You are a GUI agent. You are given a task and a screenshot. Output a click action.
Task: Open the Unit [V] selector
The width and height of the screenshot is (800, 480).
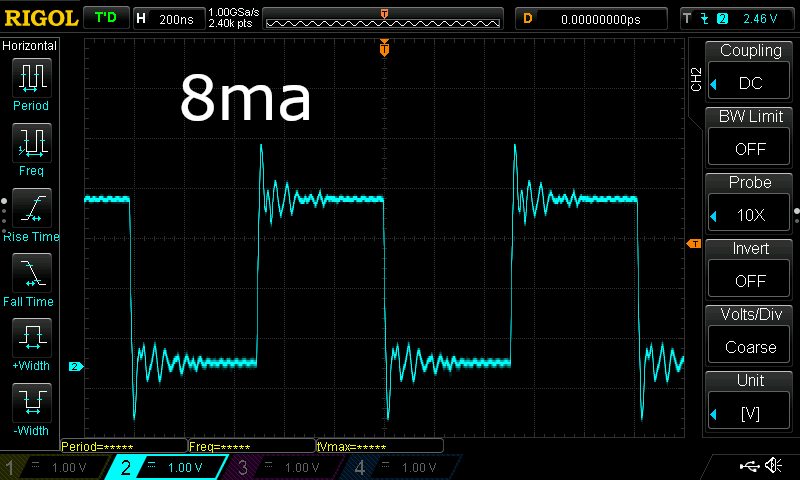point(751,413)
